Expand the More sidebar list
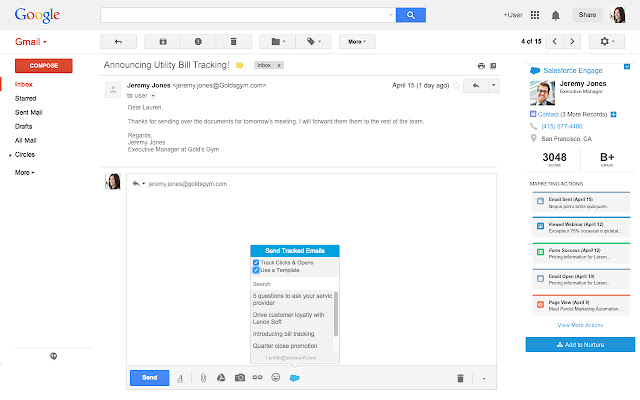Viewport: 640px width, 400px height. (24, 173)
